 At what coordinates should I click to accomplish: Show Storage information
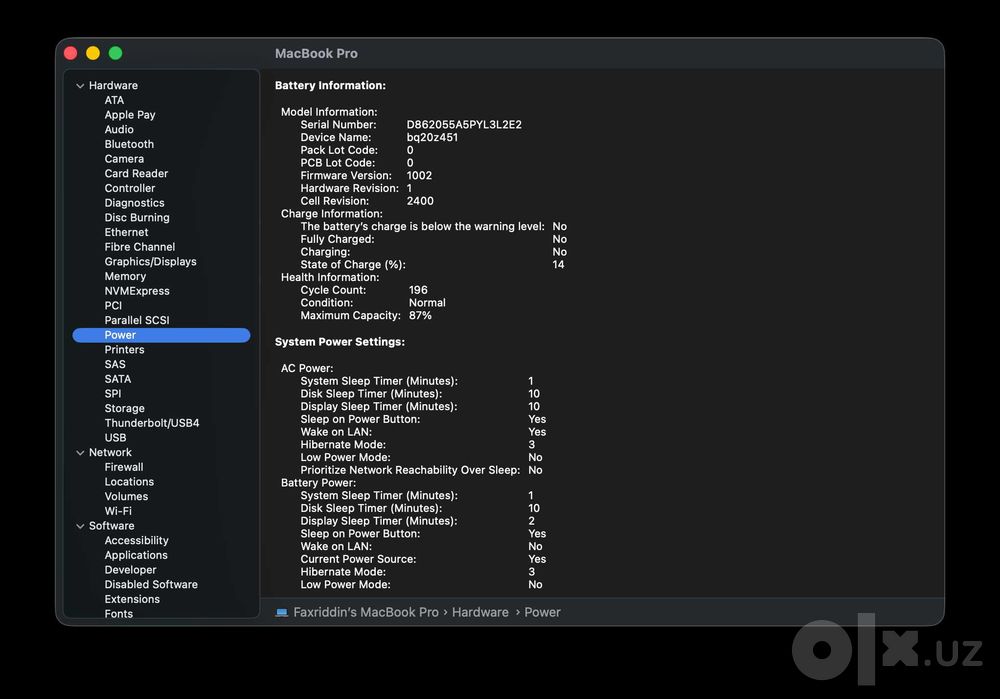click(x=124, y=408)
